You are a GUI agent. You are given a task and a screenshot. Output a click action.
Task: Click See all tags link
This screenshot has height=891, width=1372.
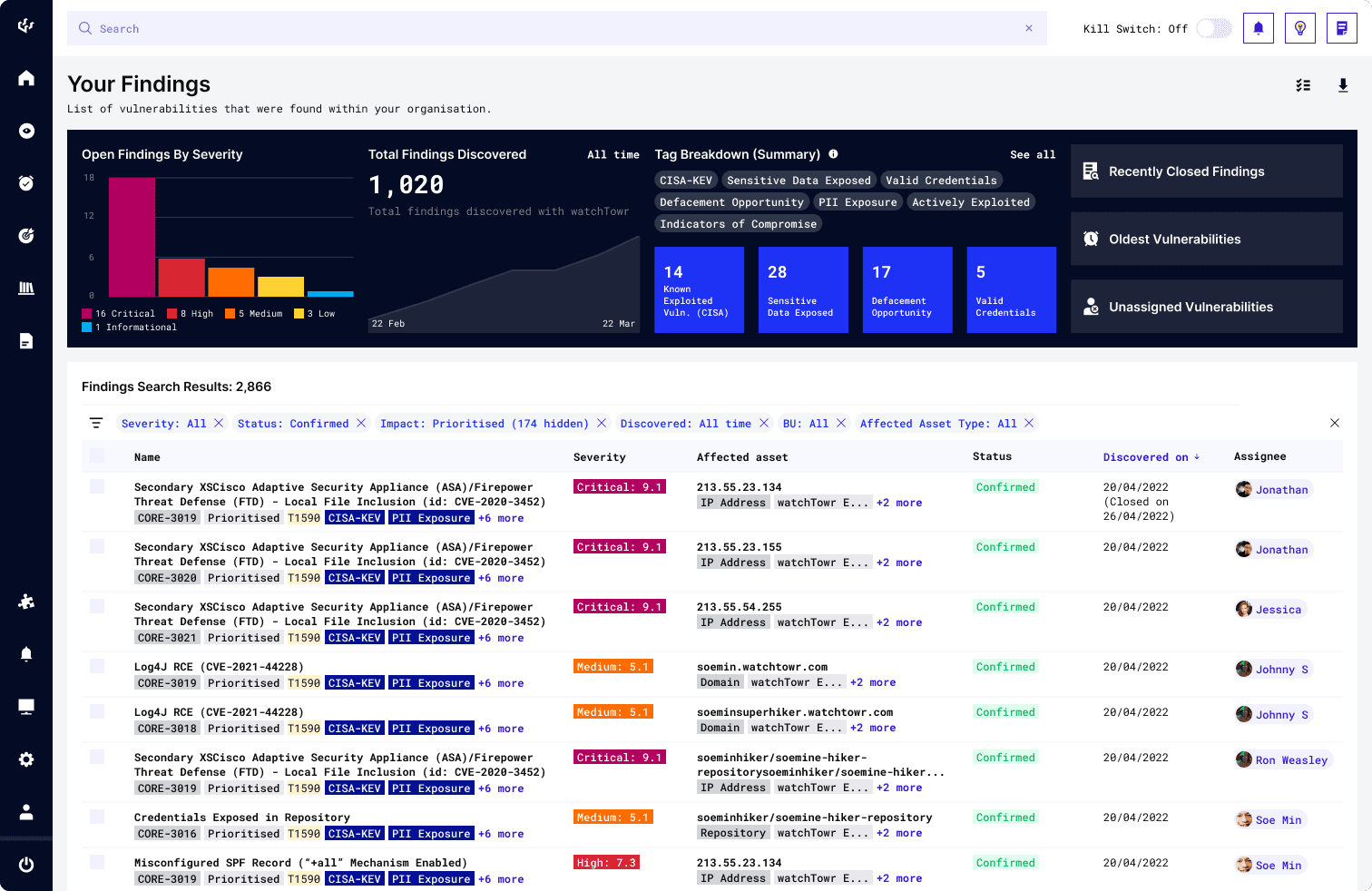pyautogui.click(x=1033, y=155)
